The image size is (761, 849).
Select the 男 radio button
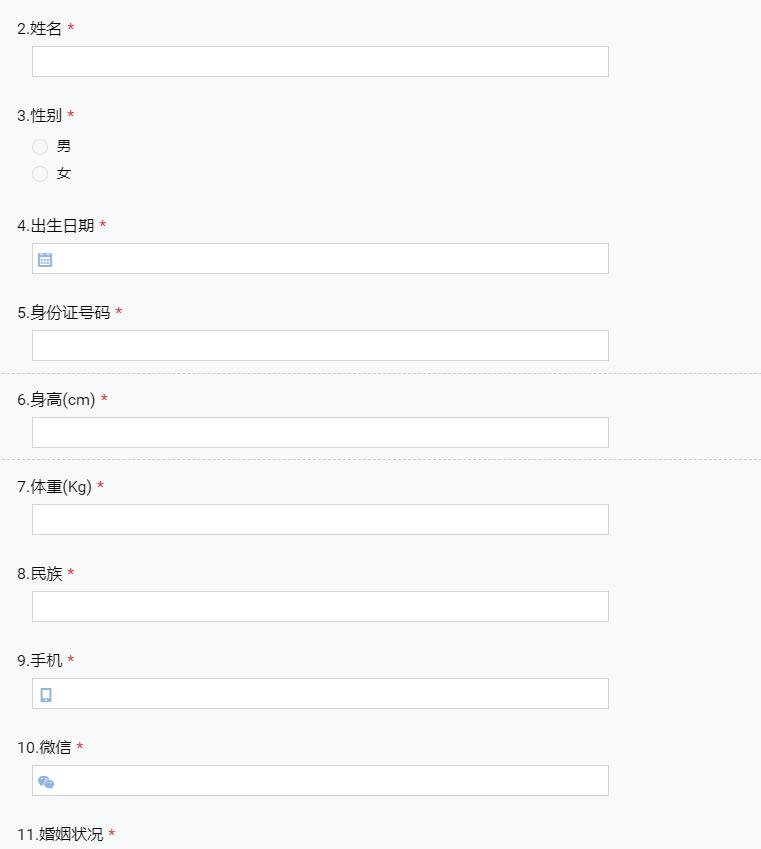pyautogui.click(x=40, y=147)
